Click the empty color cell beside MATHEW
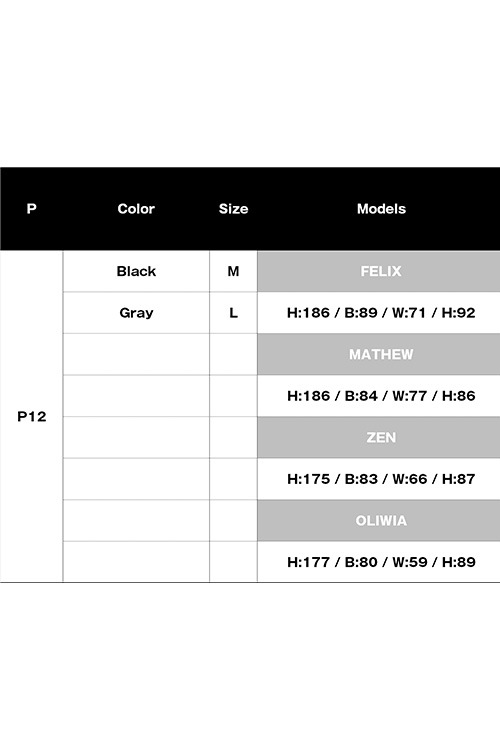 pos(136,354)
